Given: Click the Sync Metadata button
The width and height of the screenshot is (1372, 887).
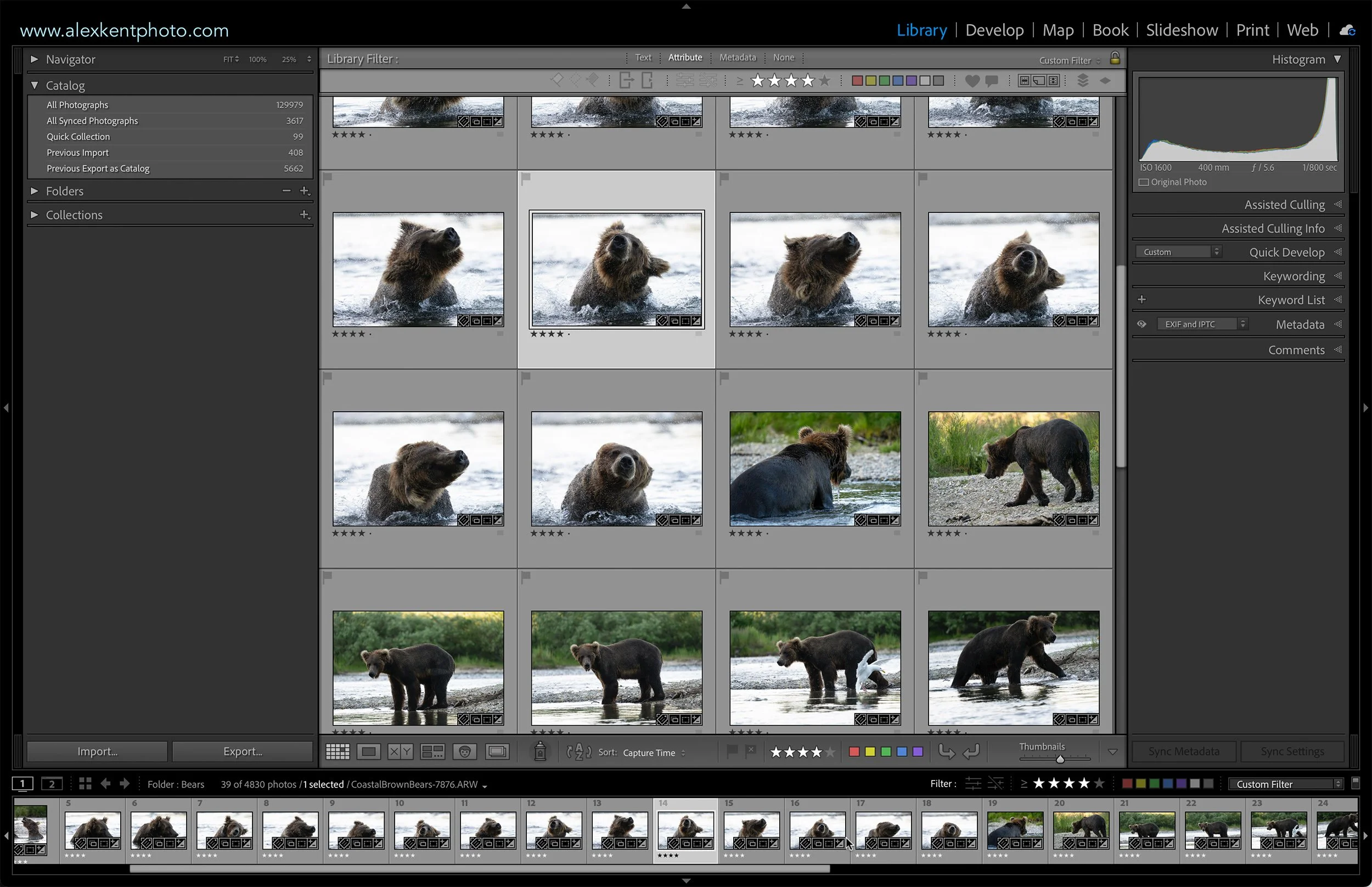Looking at the screenshot, I should (1184, 751).
